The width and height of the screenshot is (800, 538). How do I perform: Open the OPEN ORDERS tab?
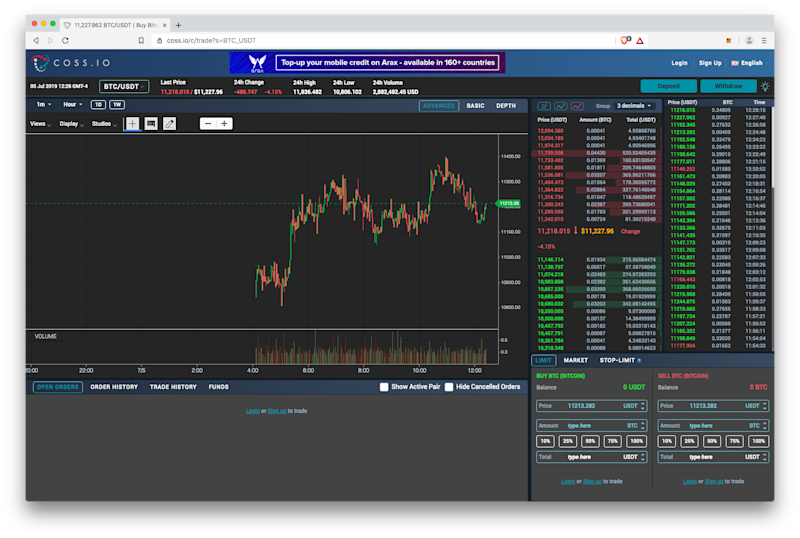(x=58, y=387)
